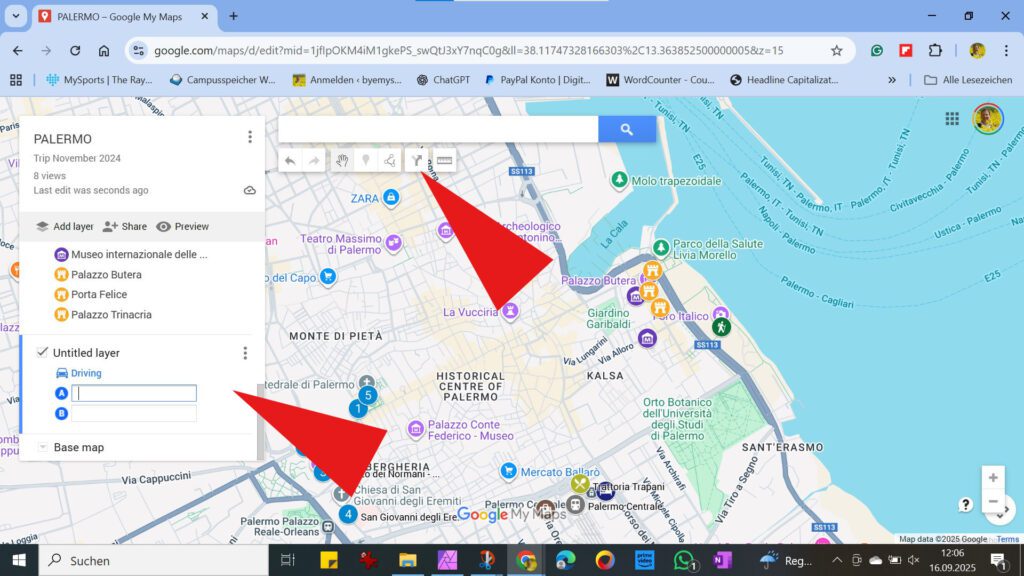Toggle visibility of Untitled layer
The height and width of the screenshot is (576, 1024).
42,352
